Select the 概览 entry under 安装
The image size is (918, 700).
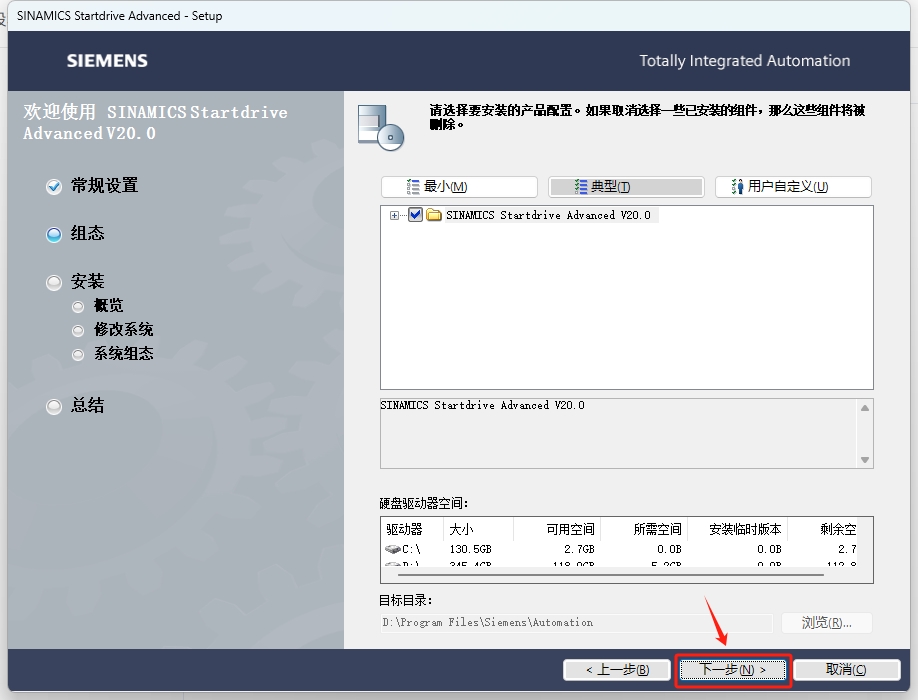pos(79,306)
